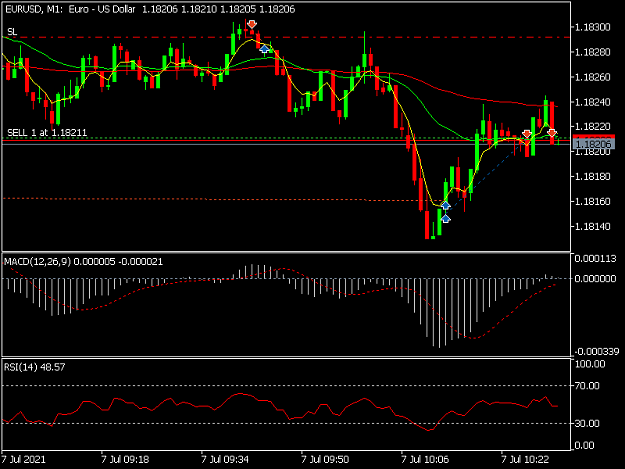The width and height of the screenshot is (625, 469).
Task: Click the RSI(14) 48.57 indicator label
Action: click(x=34, y=367)
